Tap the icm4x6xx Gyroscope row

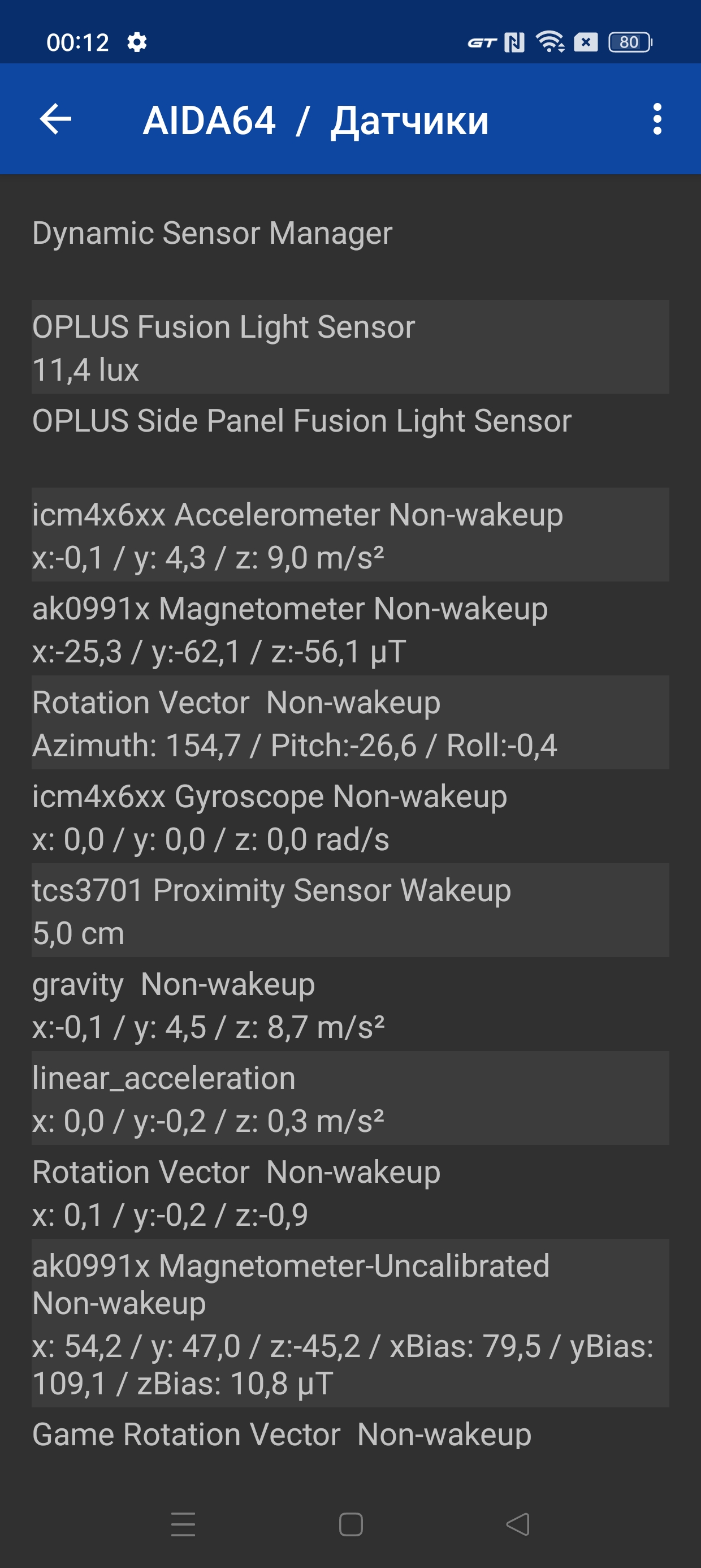(350, 817)
